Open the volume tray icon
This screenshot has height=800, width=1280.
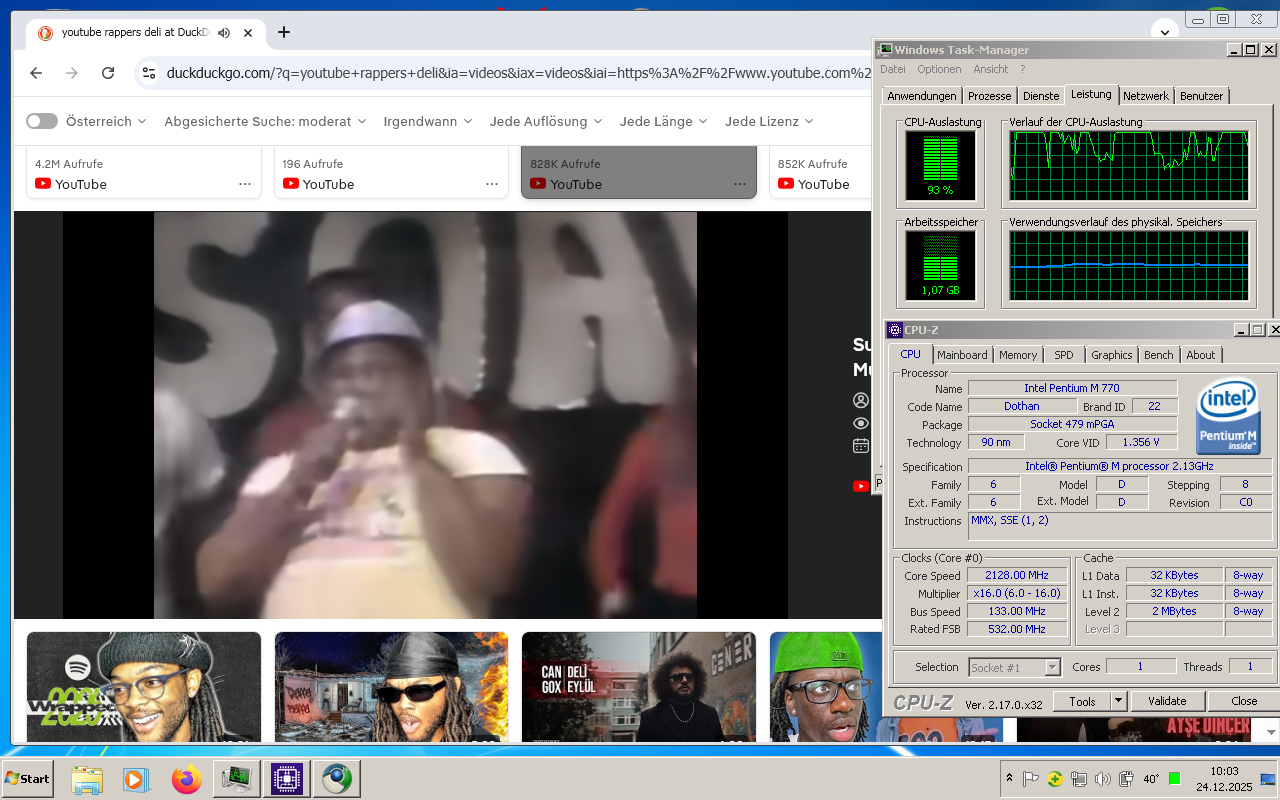[x=1102, y=779]
